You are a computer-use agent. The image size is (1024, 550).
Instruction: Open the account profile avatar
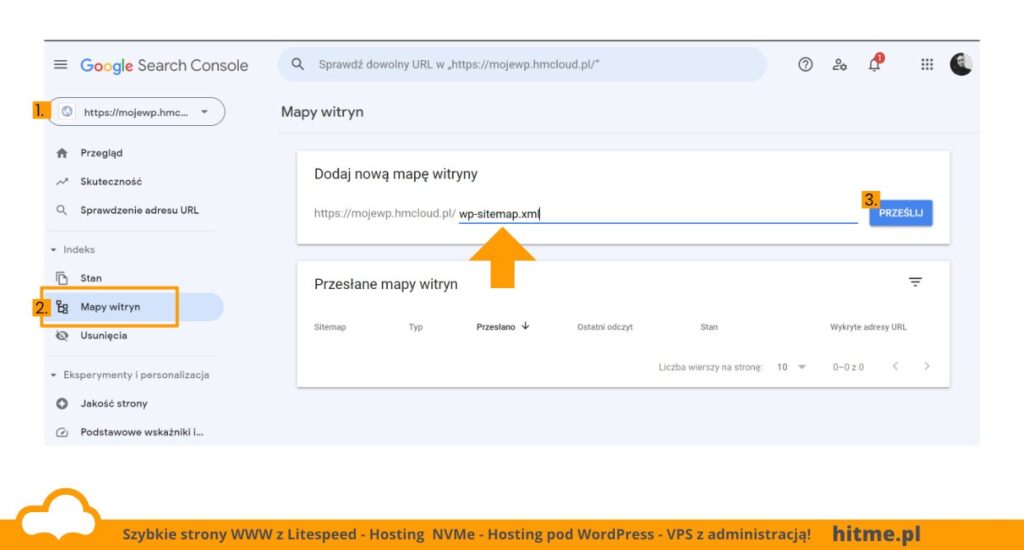pos(961,65)
